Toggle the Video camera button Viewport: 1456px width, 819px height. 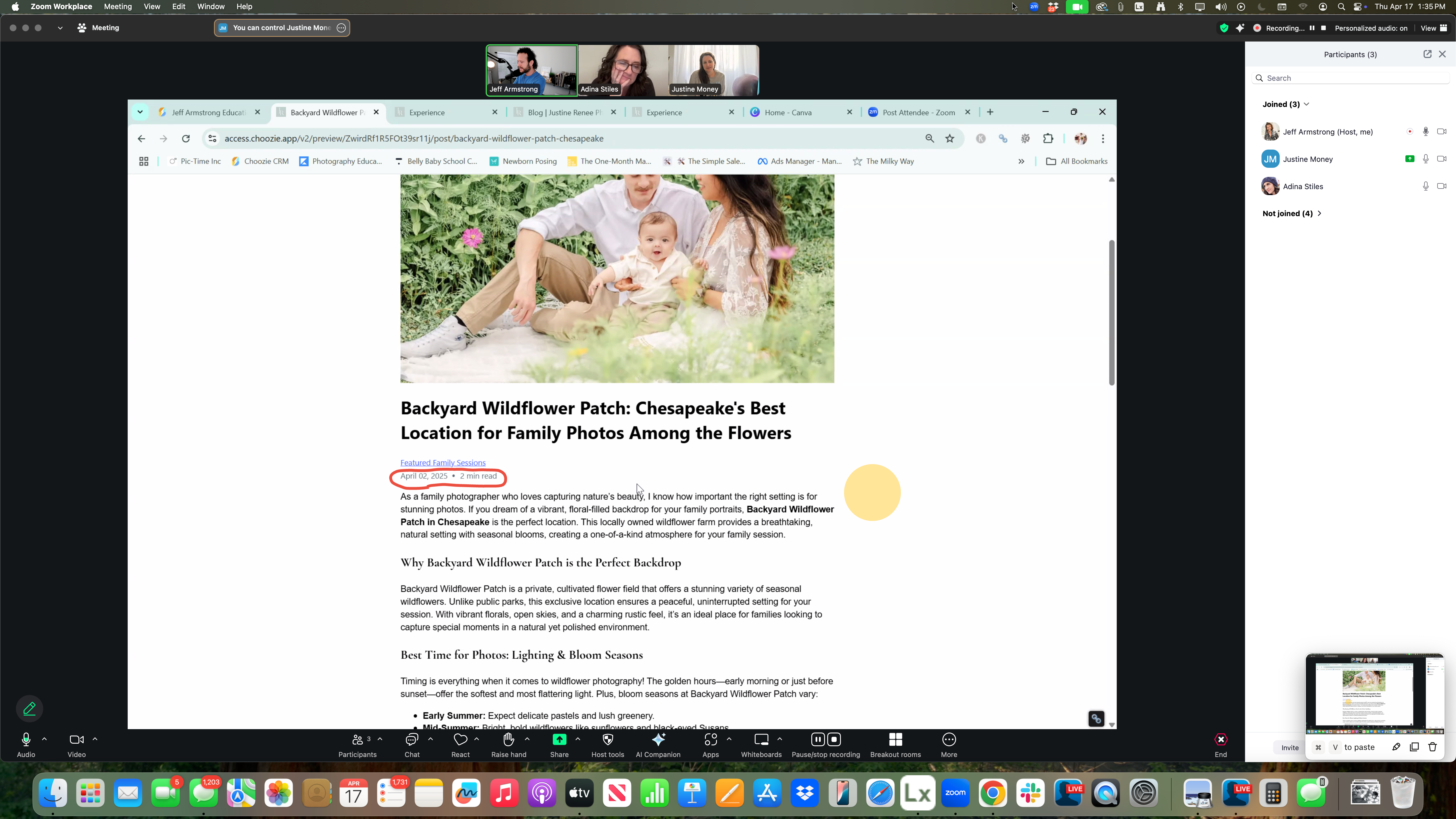[x=76, y=744]
